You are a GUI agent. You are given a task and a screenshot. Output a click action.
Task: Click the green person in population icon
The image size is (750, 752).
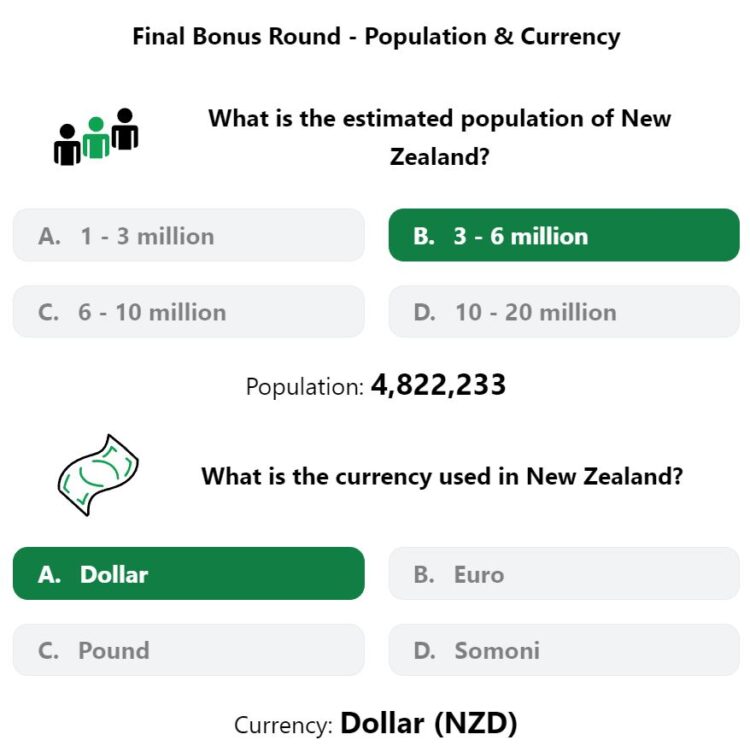(96, 138)
